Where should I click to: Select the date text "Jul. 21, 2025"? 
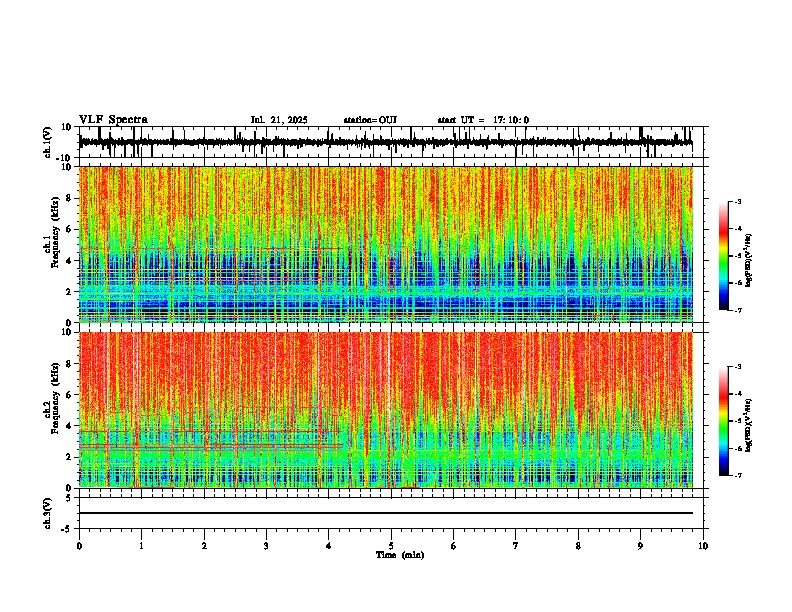(279, 120)
